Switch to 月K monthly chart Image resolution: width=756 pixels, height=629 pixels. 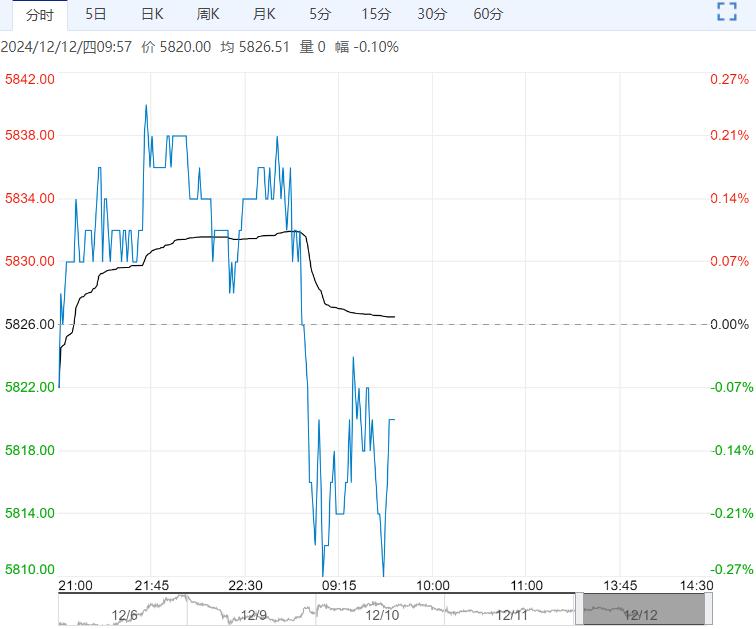coord(264,14)
